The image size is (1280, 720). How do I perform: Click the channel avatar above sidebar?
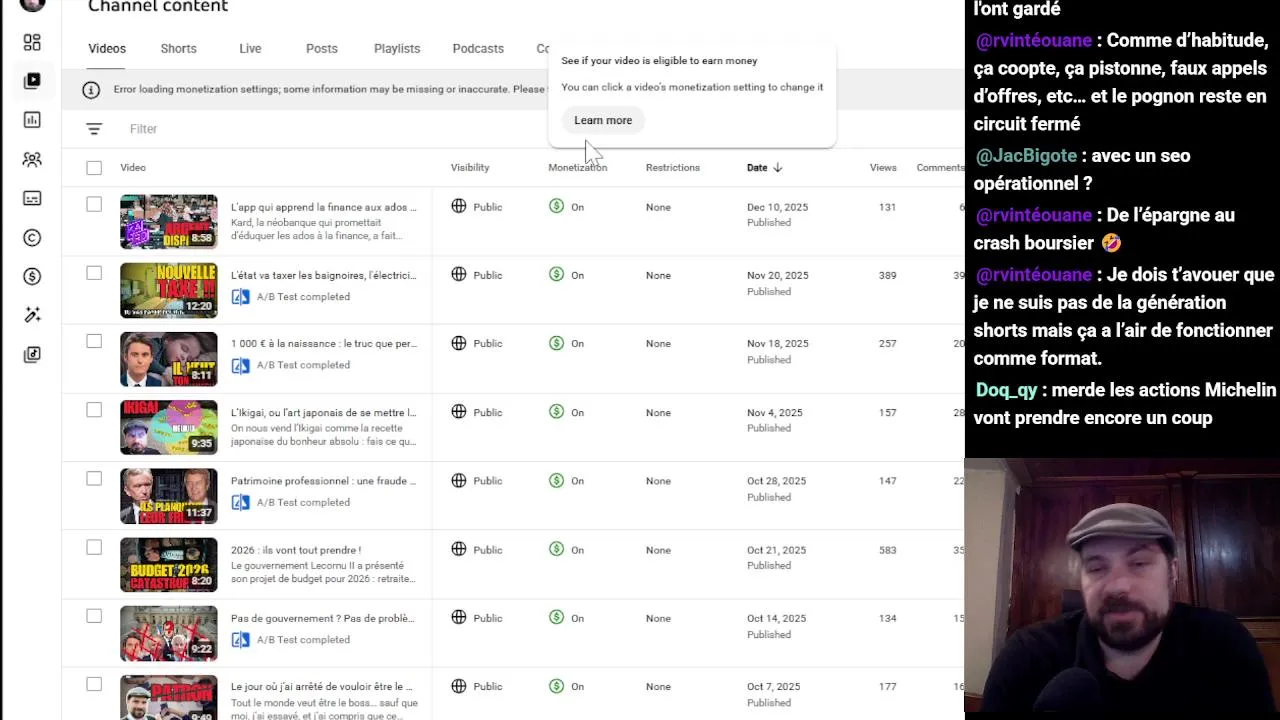pos(32,4)
